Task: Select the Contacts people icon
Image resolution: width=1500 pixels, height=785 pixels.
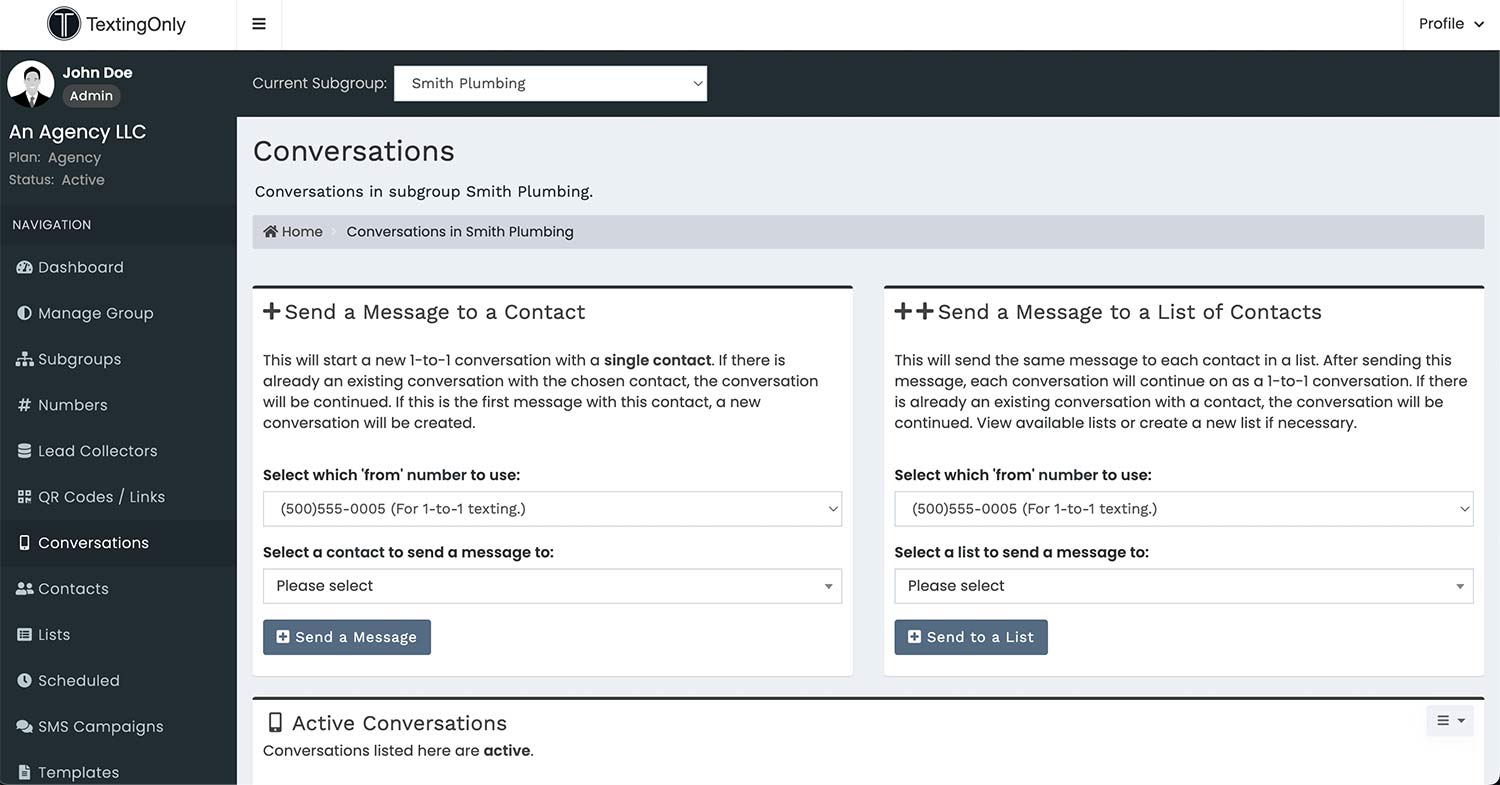Action: pos(23,588)
